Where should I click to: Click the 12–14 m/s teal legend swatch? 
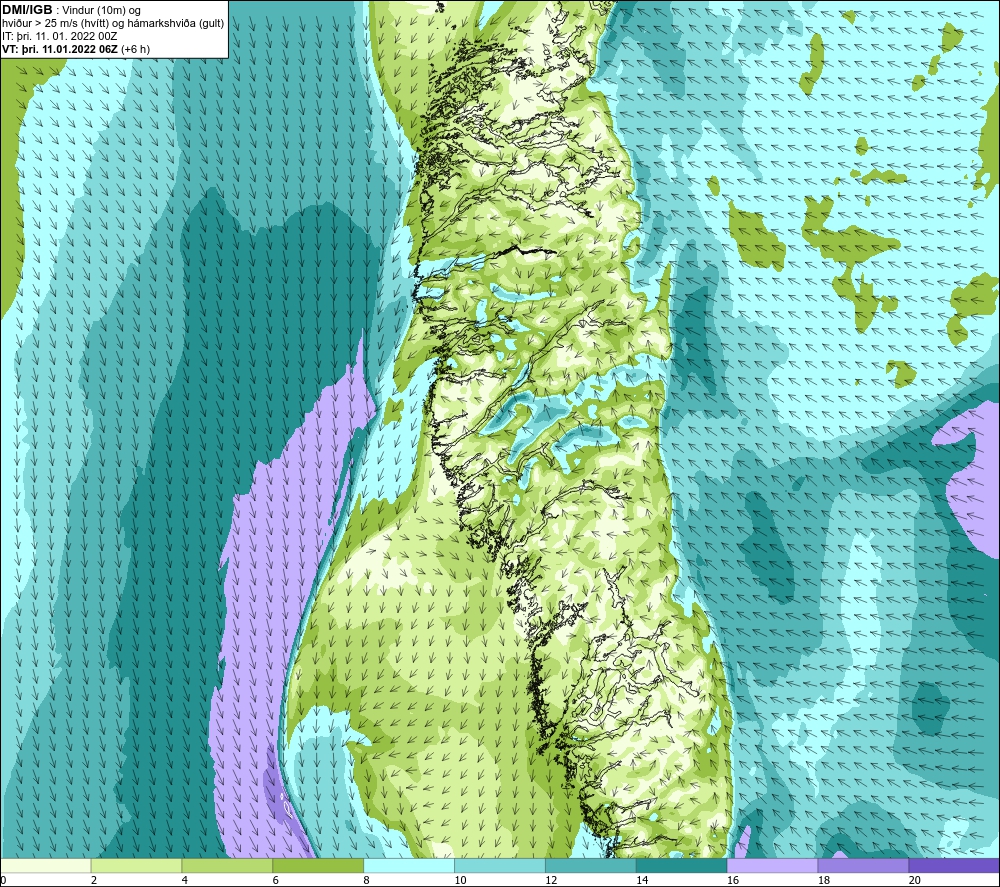[591, 866]
